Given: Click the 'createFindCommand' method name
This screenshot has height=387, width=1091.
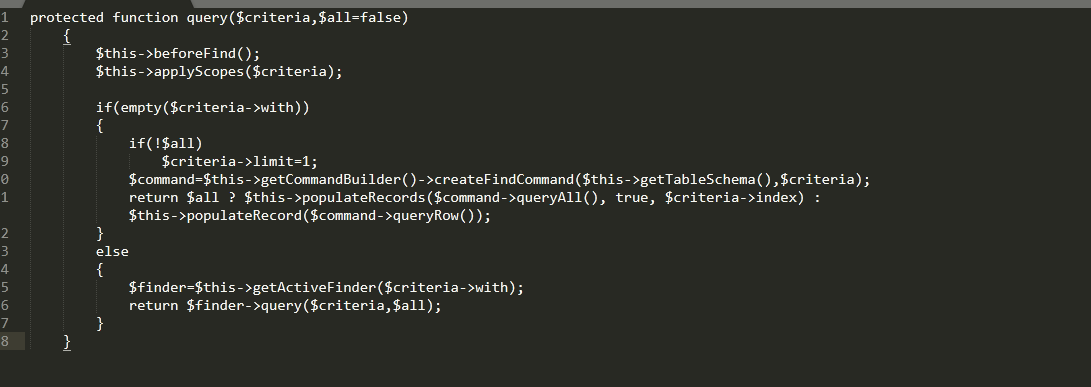Looking at the screenshot, I should [504, 180].
